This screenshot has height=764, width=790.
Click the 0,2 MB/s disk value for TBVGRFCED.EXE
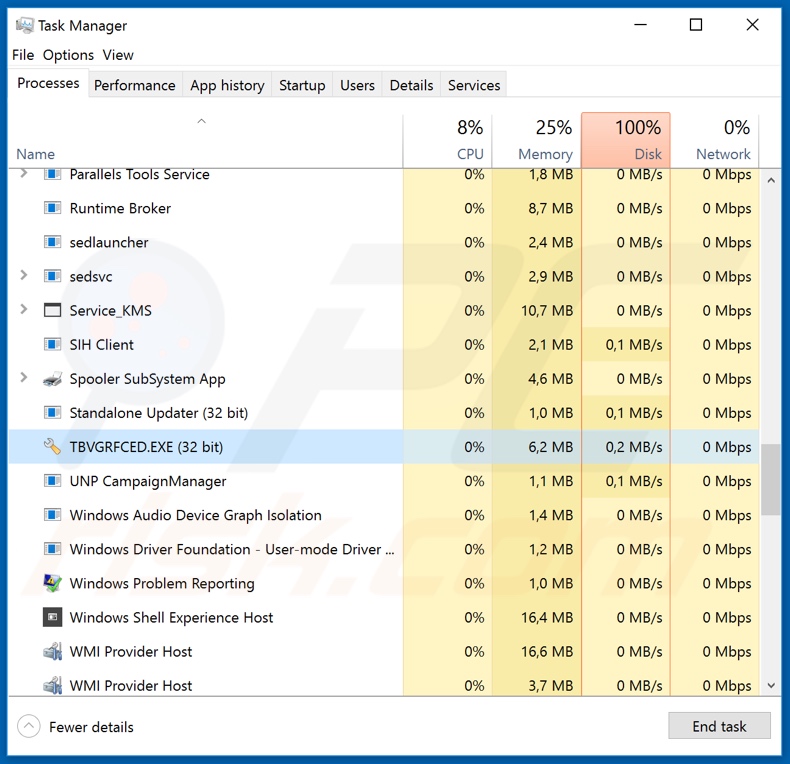633,447
